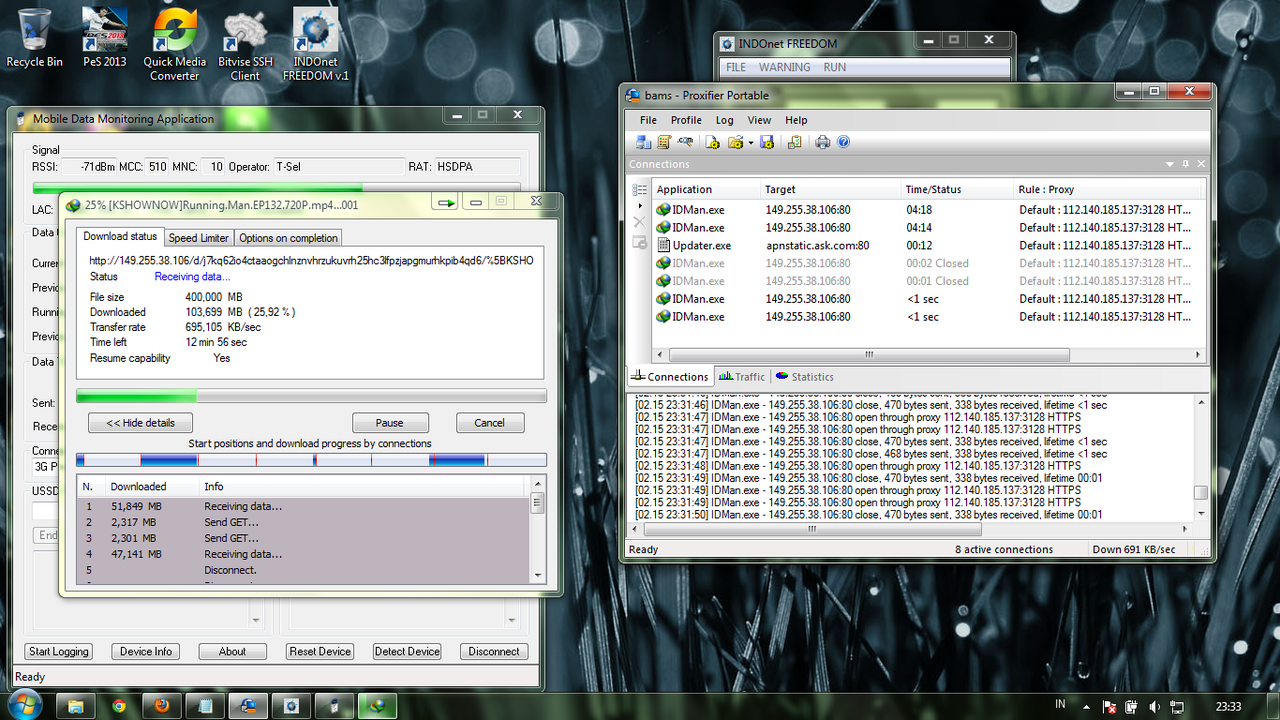Open the FILE menu in INDOnet FREEDOM

(x=736, y=67)
